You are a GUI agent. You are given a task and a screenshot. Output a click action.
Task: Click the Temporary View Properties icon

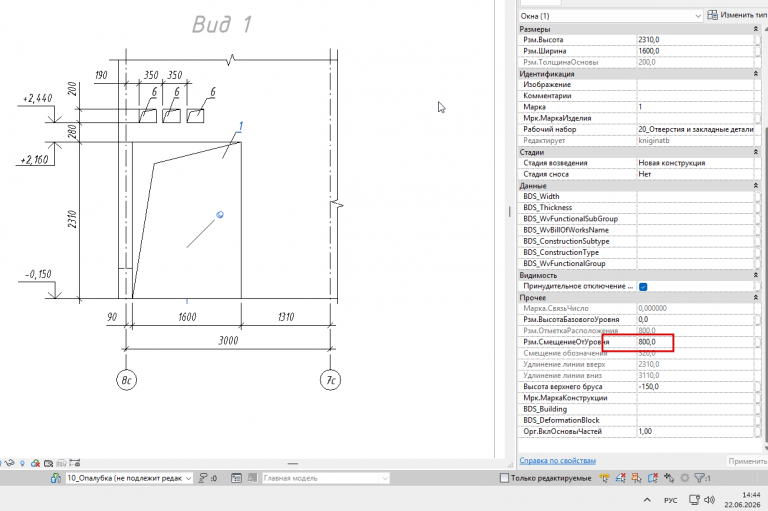pyautogui.click(x=48, y=463)
